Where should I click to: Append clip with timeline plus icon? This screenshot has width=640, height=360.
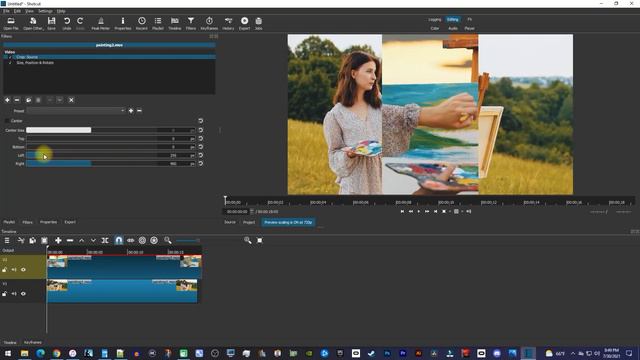click(x=58, y=240)
